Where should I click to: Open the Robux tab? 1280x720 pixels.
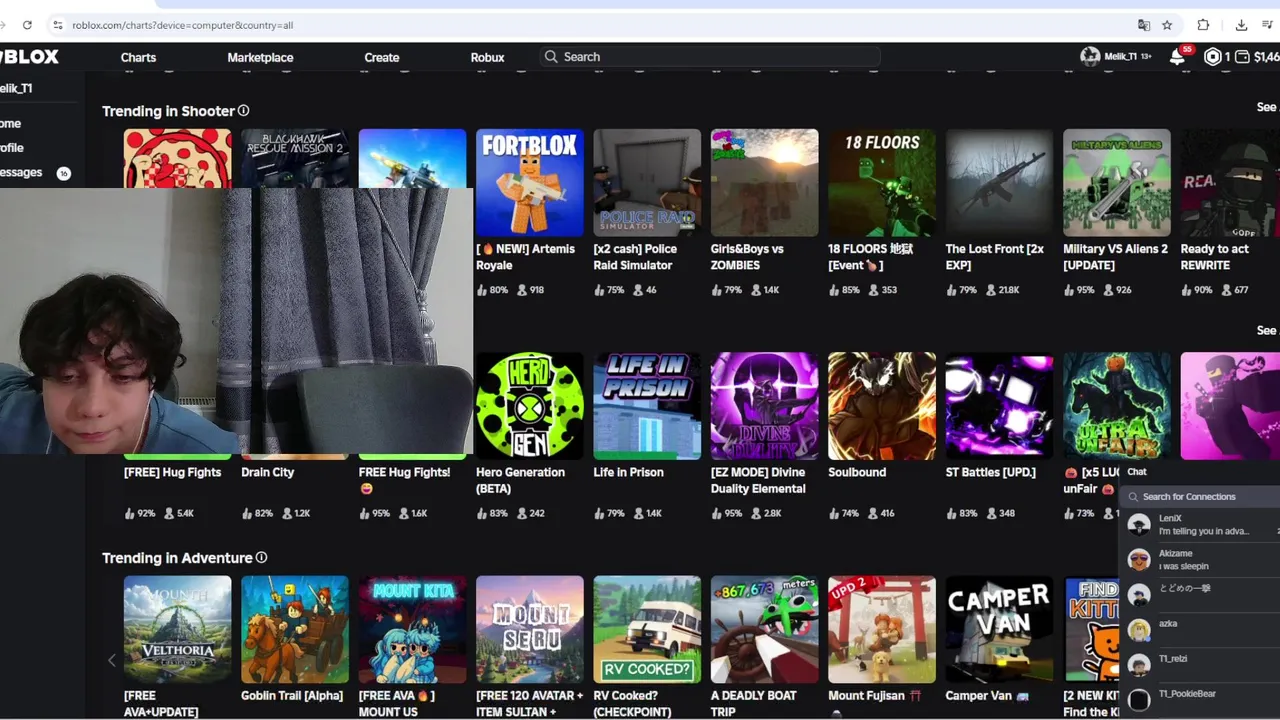click(487, 57)
